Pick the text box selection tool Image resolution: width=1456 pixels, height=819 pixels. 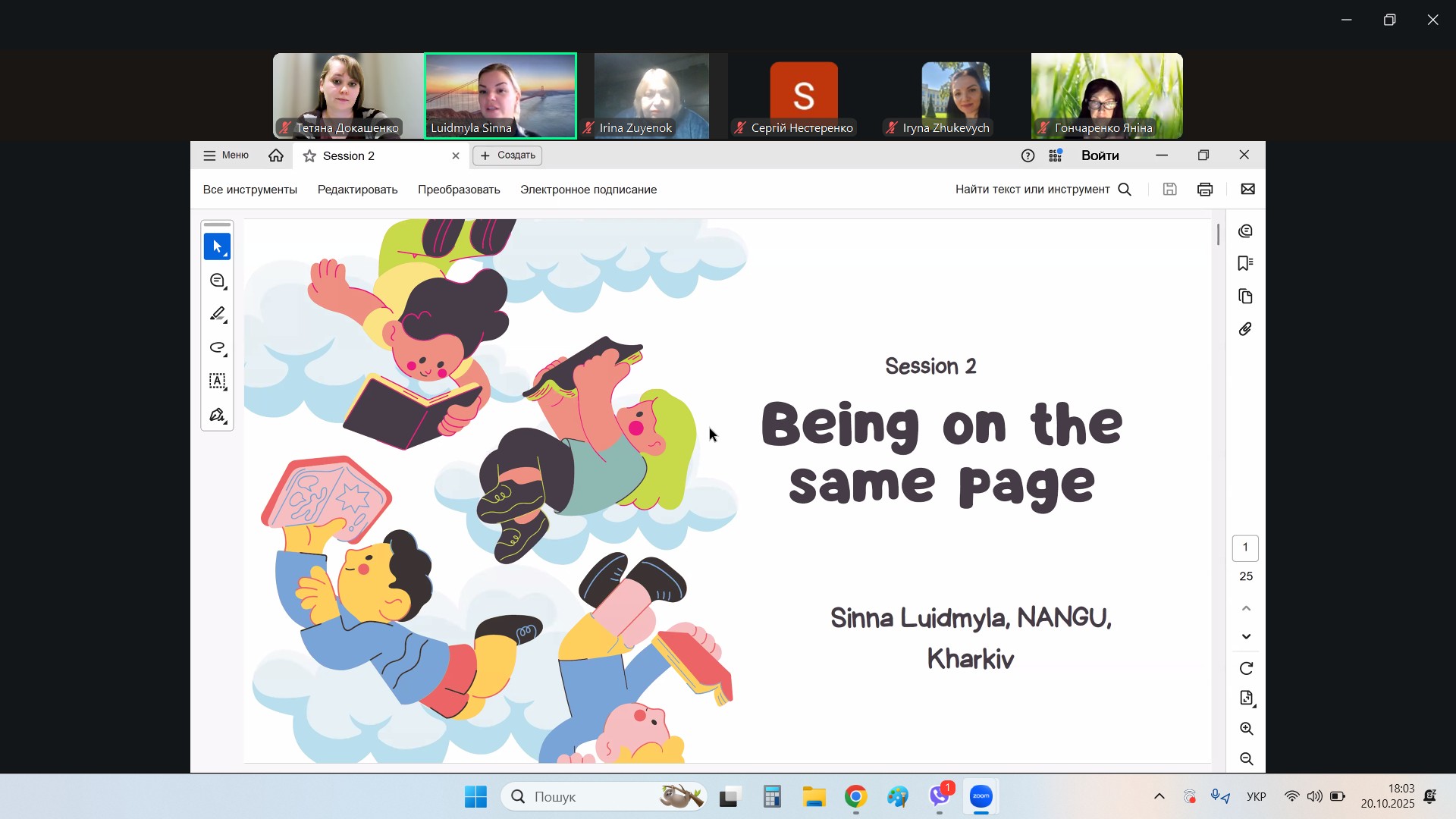coord(217,381)
